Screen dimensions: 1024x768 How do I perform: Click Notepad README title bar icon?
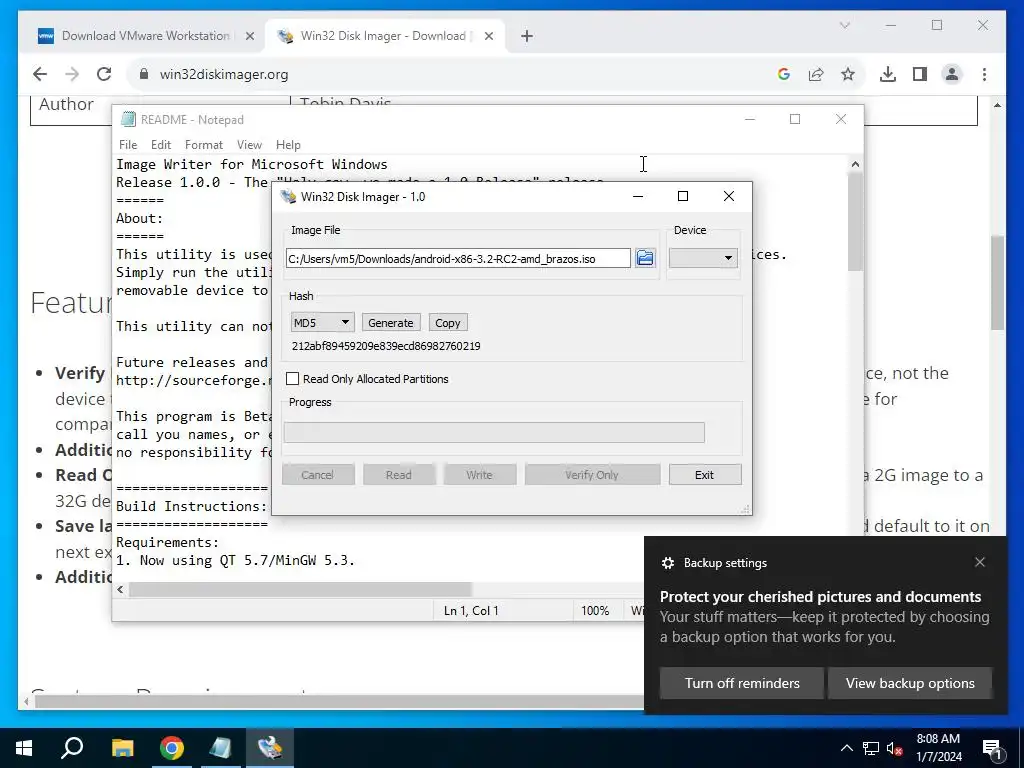pyautogui.click(x=129, y=120)
